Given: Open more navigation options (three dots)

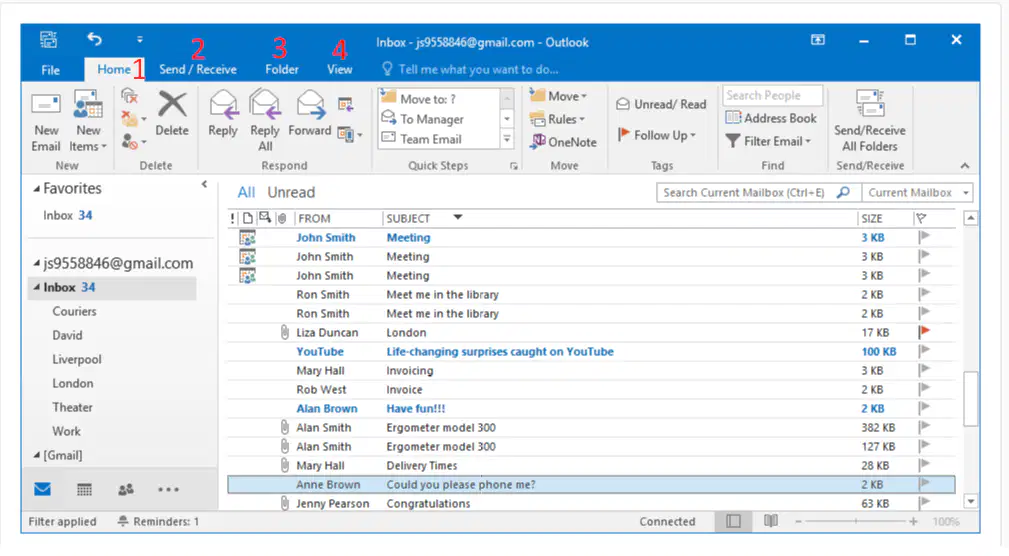Looking at the screenshot, I should [x=169, y=490].
